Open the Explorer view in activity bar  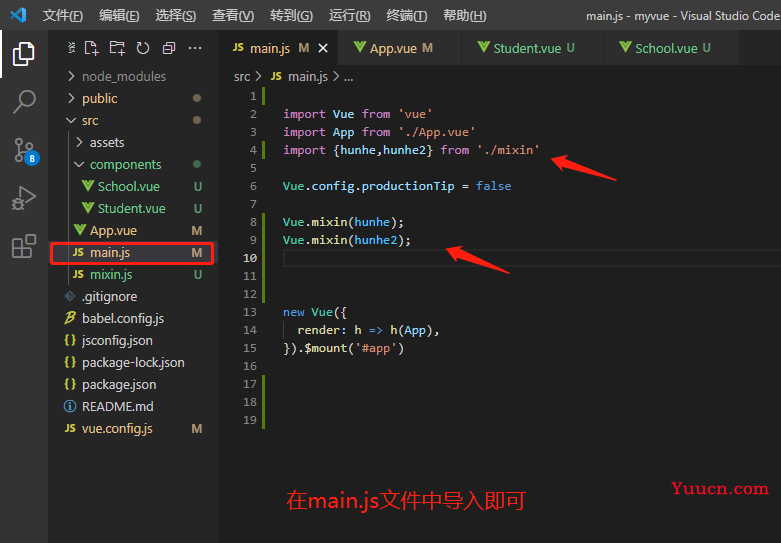[23, 54]
